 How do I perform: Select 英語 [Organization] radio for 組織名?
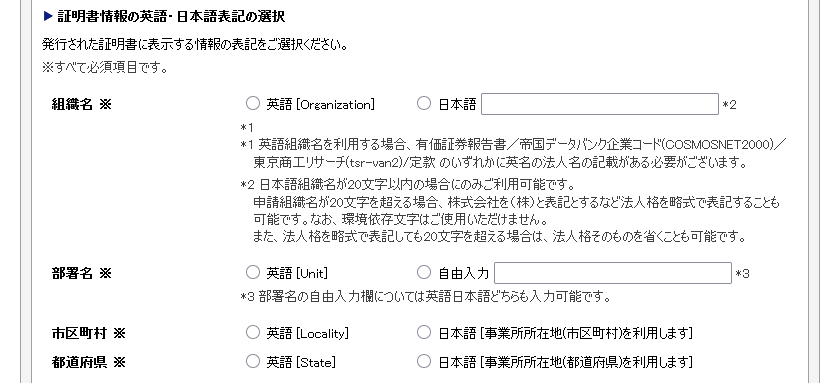252,104
